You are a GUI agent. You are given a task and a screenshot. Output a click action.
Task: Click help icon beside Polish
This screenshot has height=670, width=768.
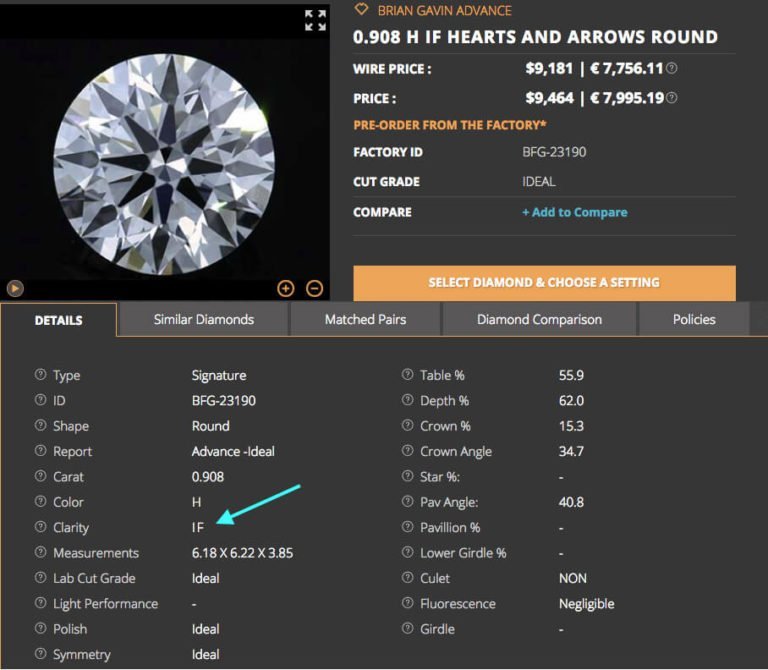point(41,628)
